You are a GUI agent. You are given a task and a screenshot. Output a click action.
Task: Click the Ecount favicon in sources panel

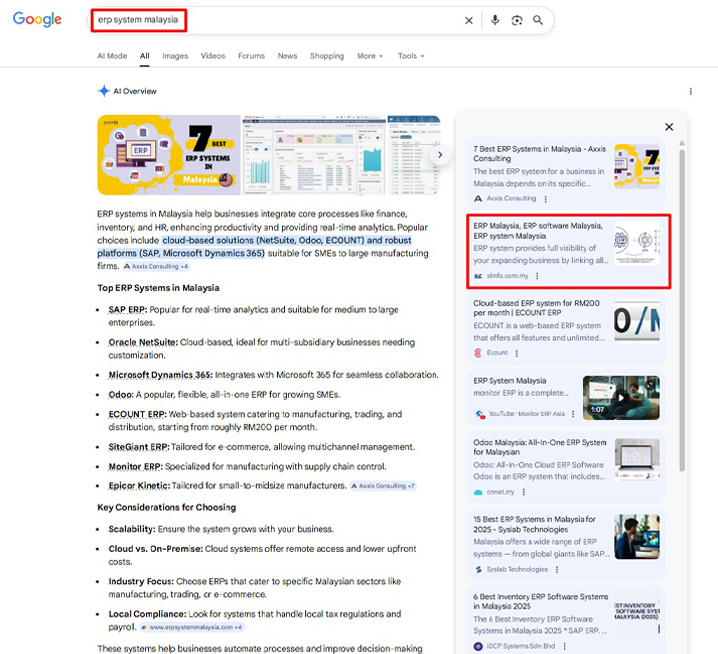click(478, 353)
